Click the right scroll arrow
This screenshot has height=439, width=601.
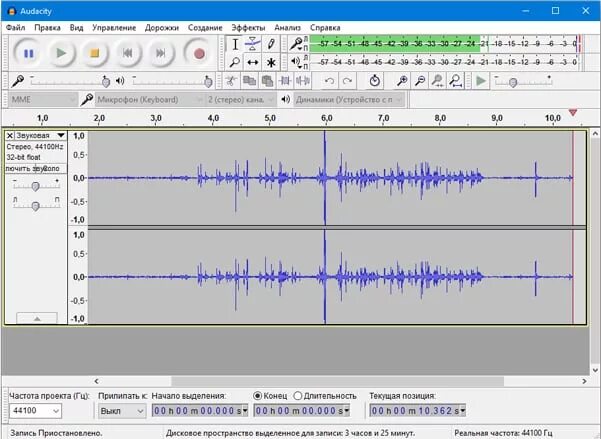584,381
